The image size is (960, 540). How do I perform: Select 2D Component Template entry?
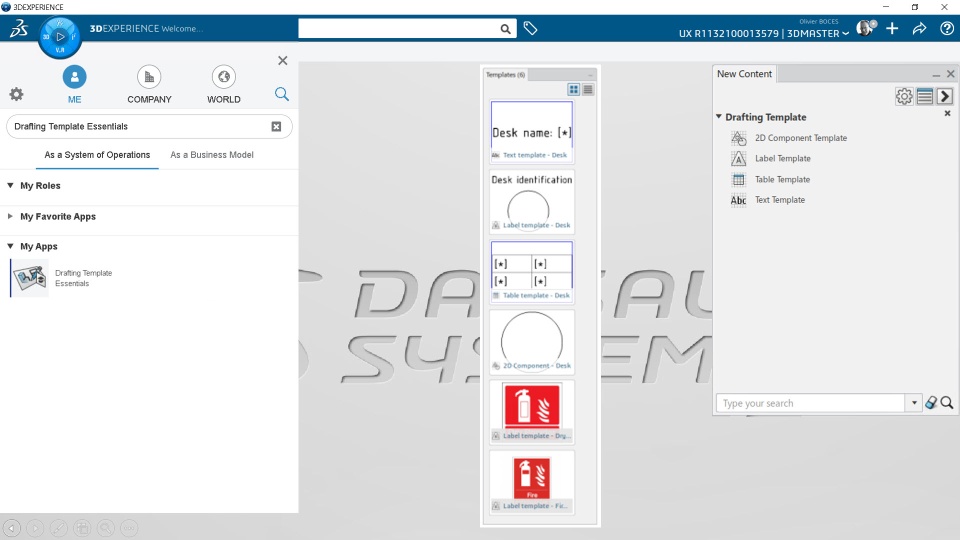[x=801, y=138]
